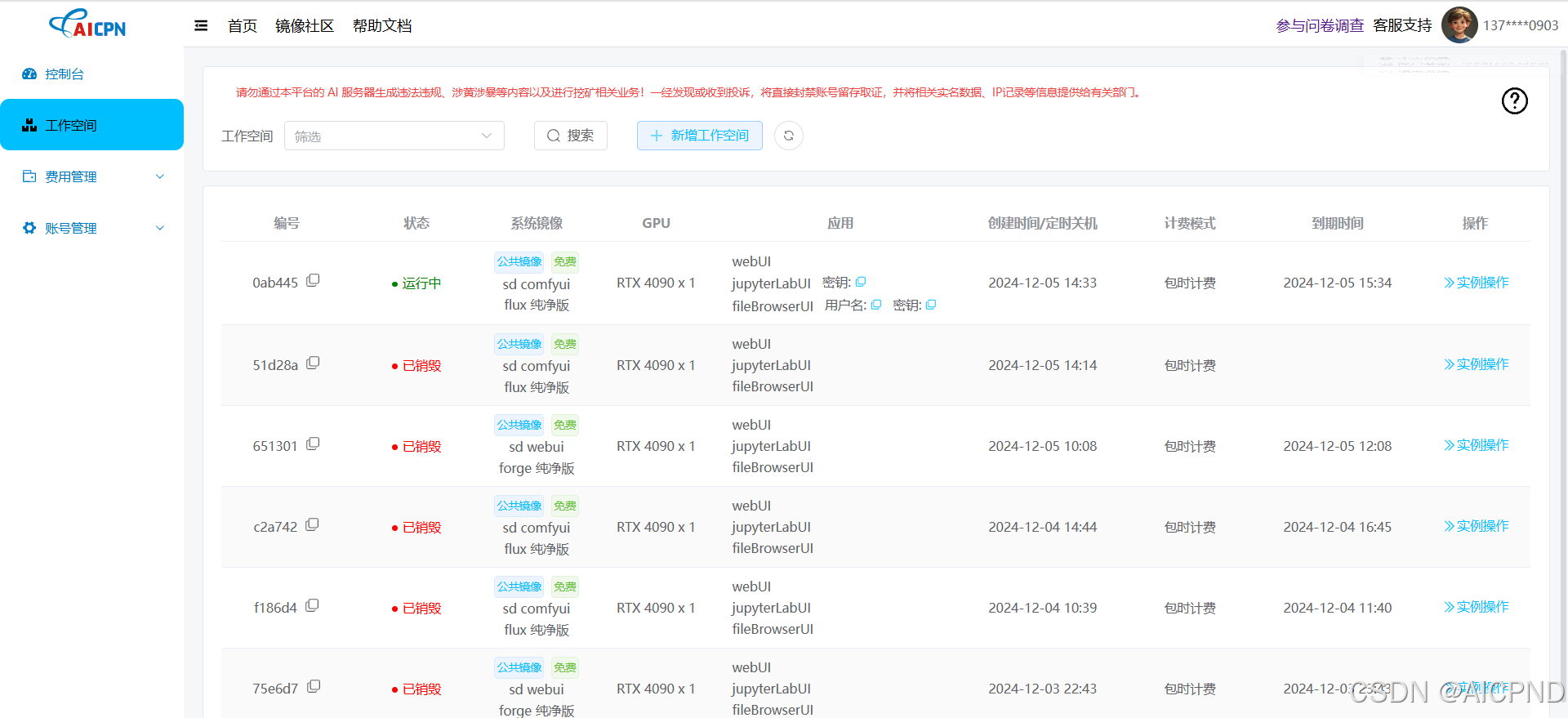This screenshot has height=718, width=1568.
Task: Click creation time 2024-12-05 14:33
Action: point(1042,283)
